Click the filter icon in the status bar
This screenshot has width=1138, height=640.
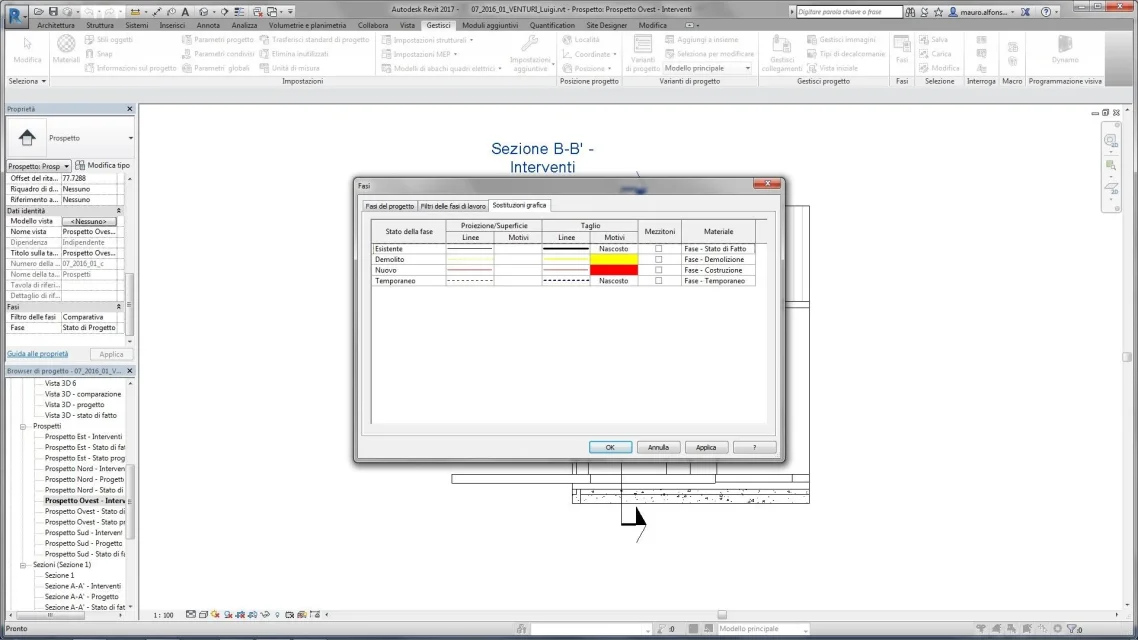tap(1072, 628)
